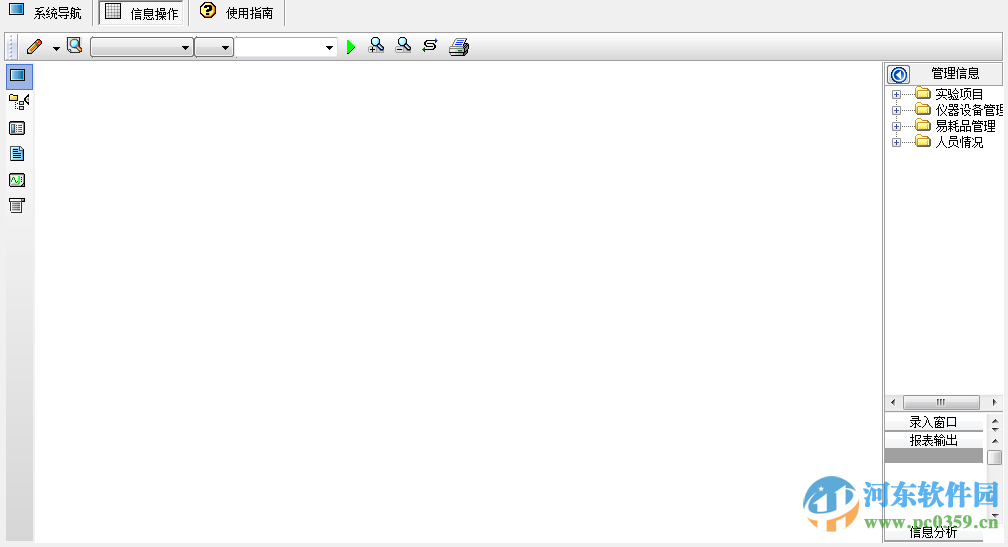This screenshot has width=1008, height=547.
Task: Click the up-down stepper beside 录入窗口
Action: point(995,425)
